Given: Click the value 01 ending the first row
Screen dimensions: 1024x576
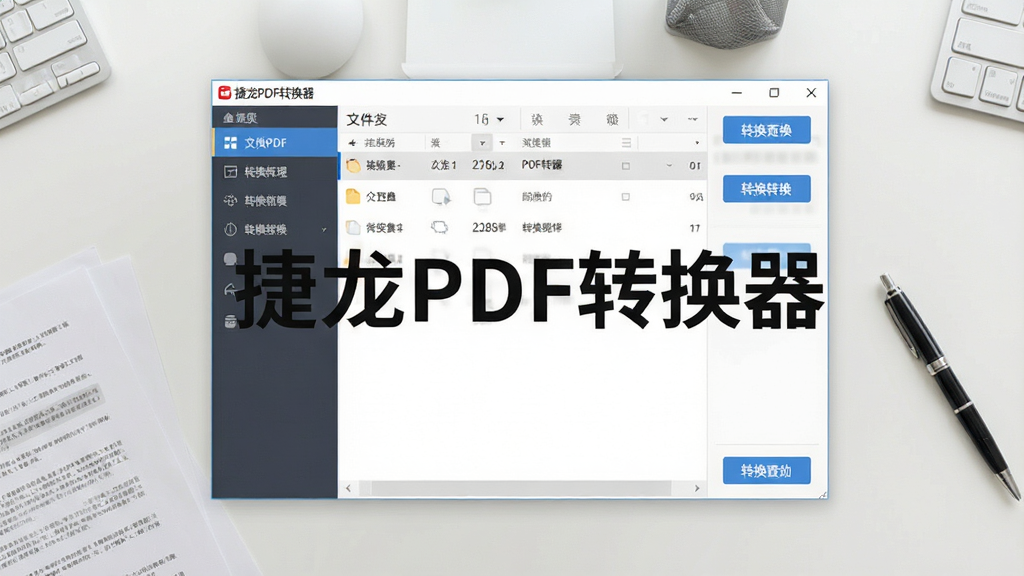Looking at the screenshot, I should [695, 166].
